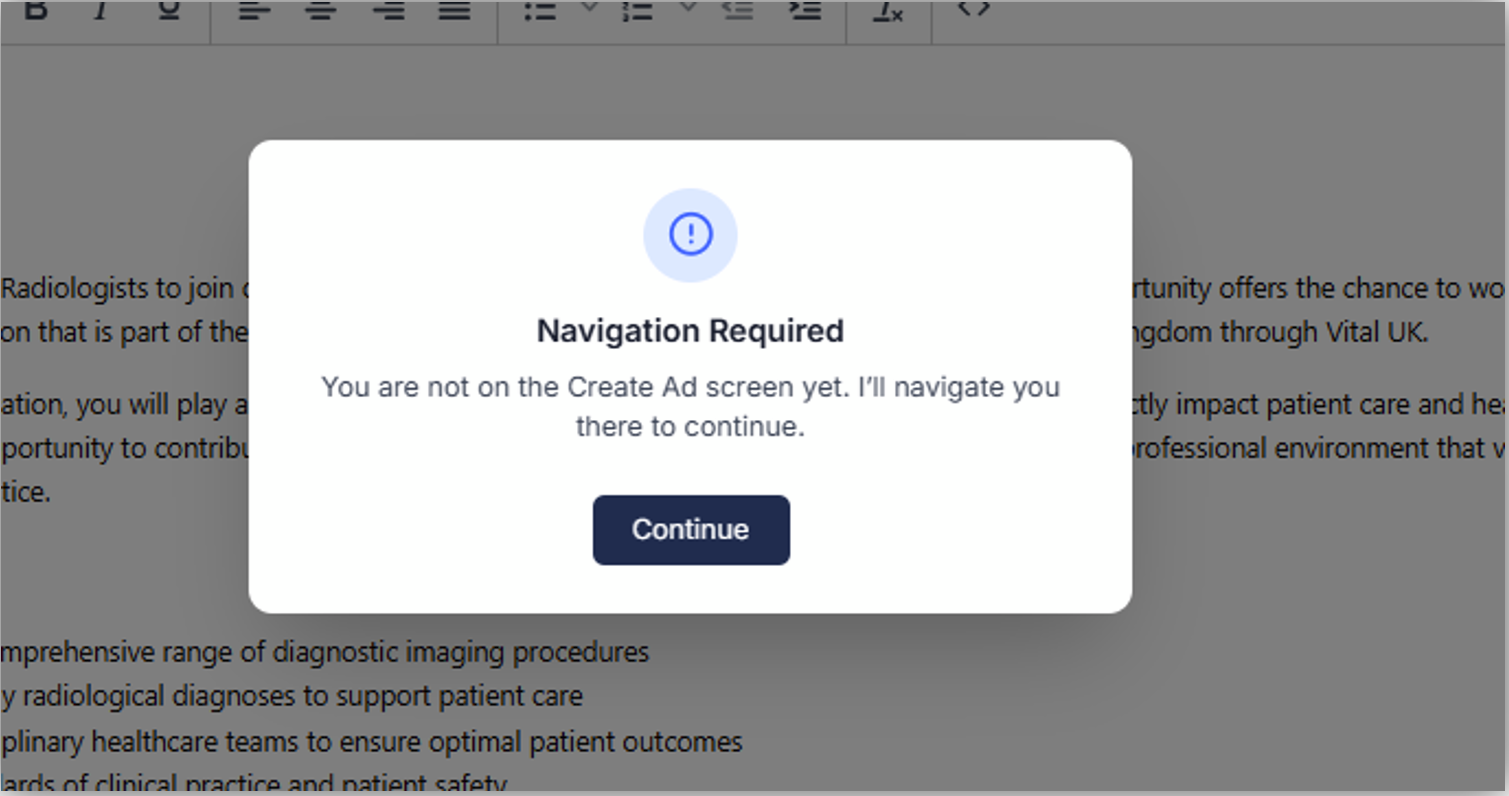The height and width of the screenshot is (796, 1509).
Task: Justify the paragraph text
Action: click(x=455, y=10)
